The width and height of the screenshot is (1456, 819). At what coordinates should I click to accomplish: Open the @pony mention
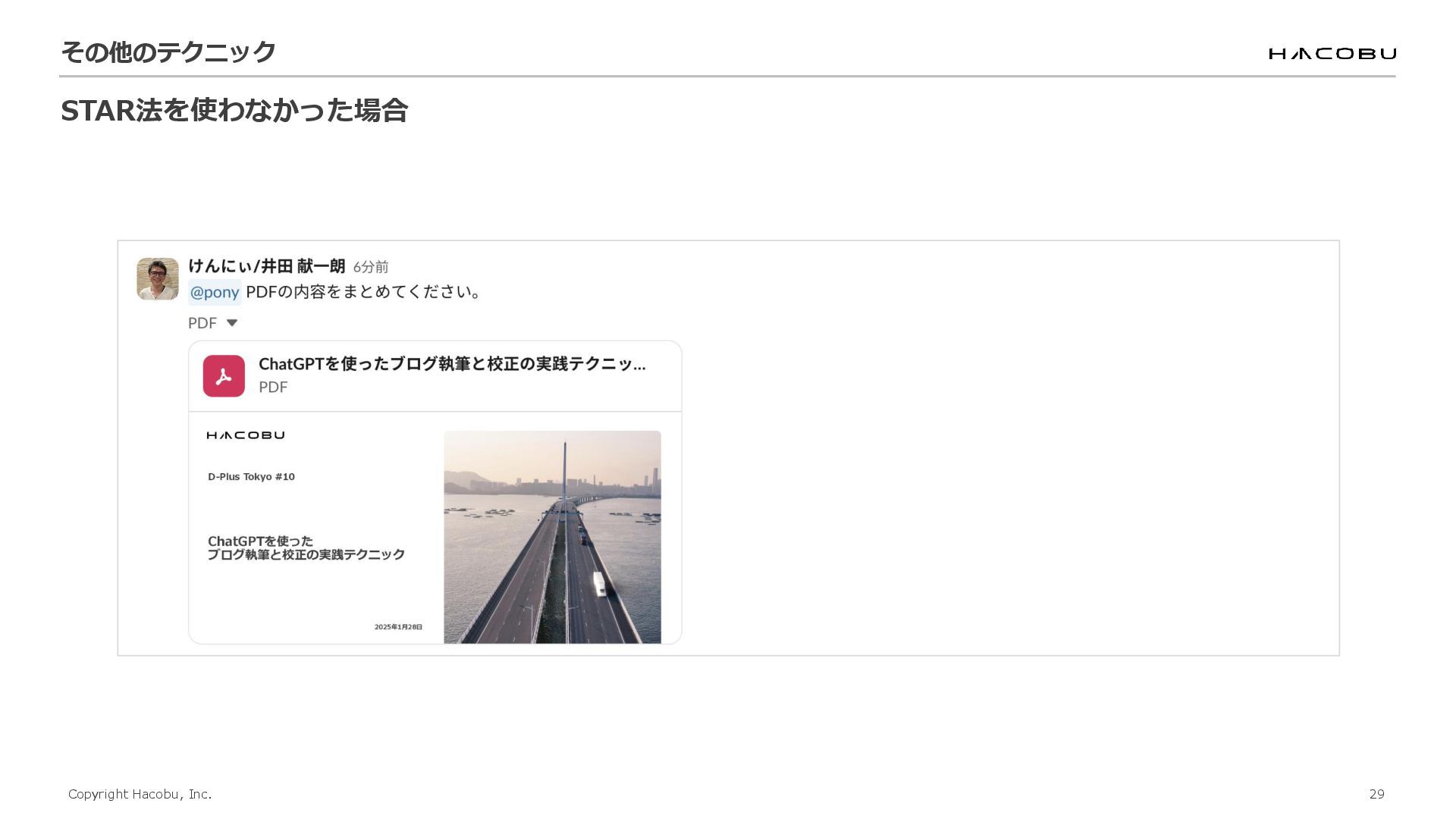[x=215, y=292]
